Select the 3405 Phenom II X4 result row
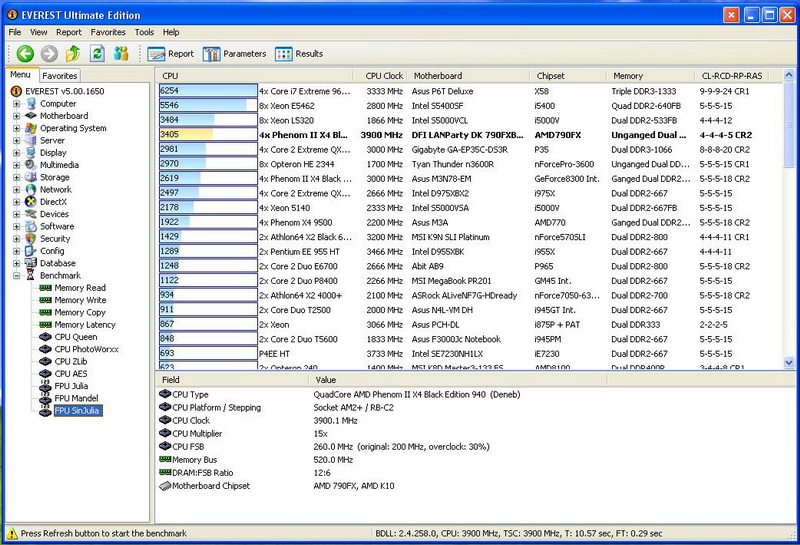The image size is (800, 545). (469, 135)
